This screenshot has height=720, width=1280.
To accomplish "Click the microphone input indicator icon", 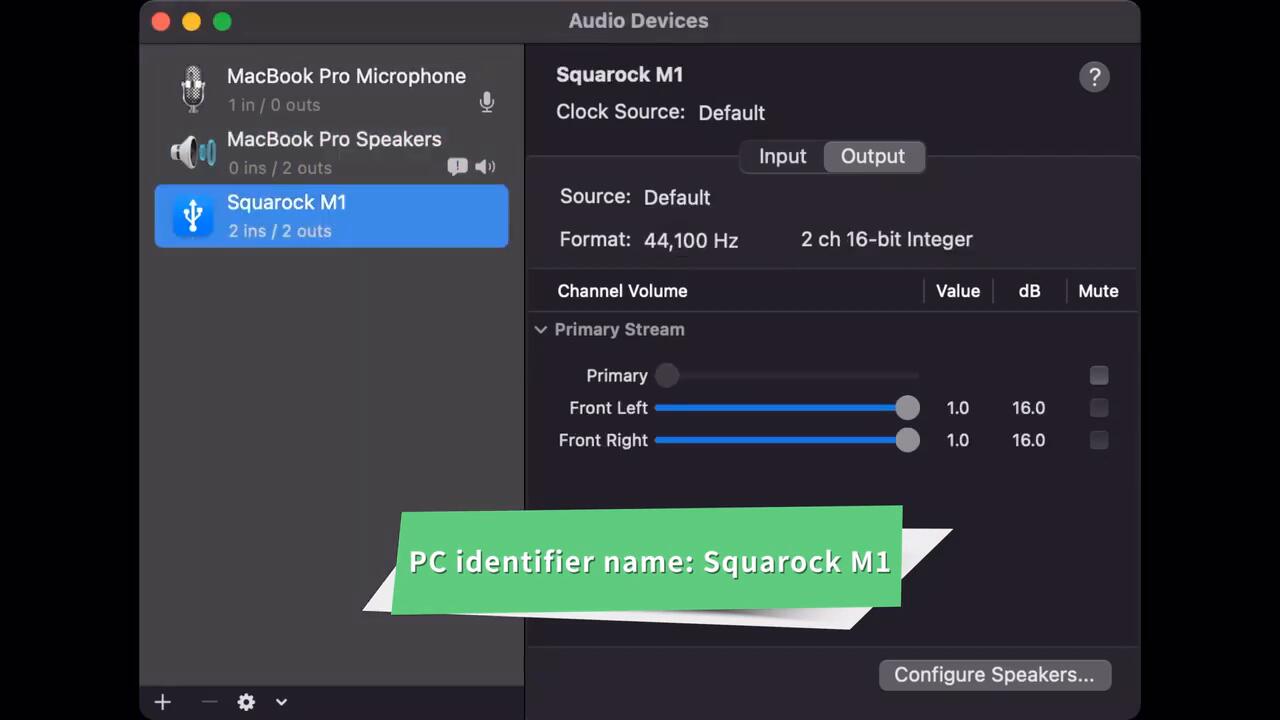I will (487, 103).
